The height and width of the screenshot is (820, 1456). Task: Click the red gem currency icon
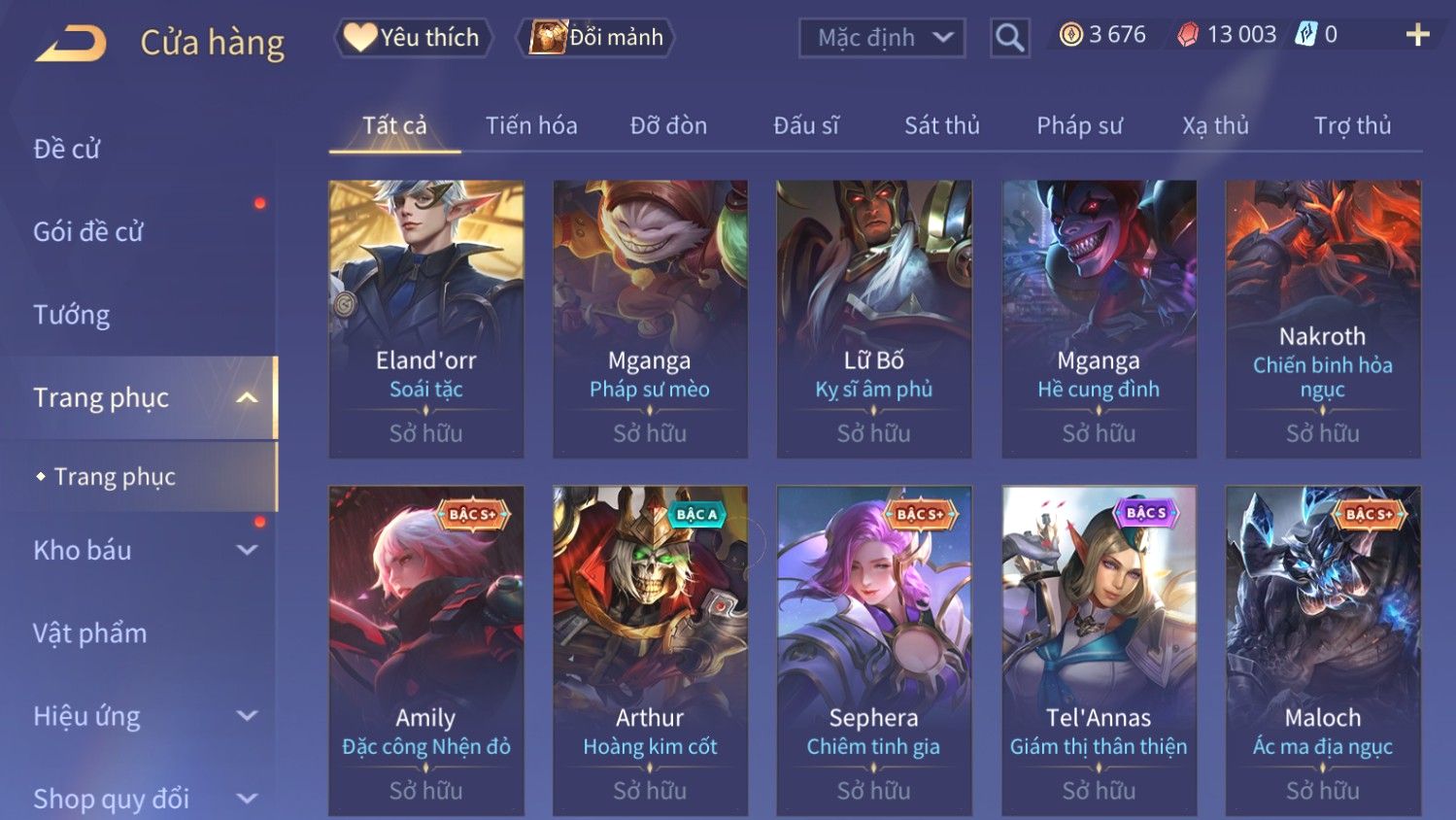(x=1187, y=36)
